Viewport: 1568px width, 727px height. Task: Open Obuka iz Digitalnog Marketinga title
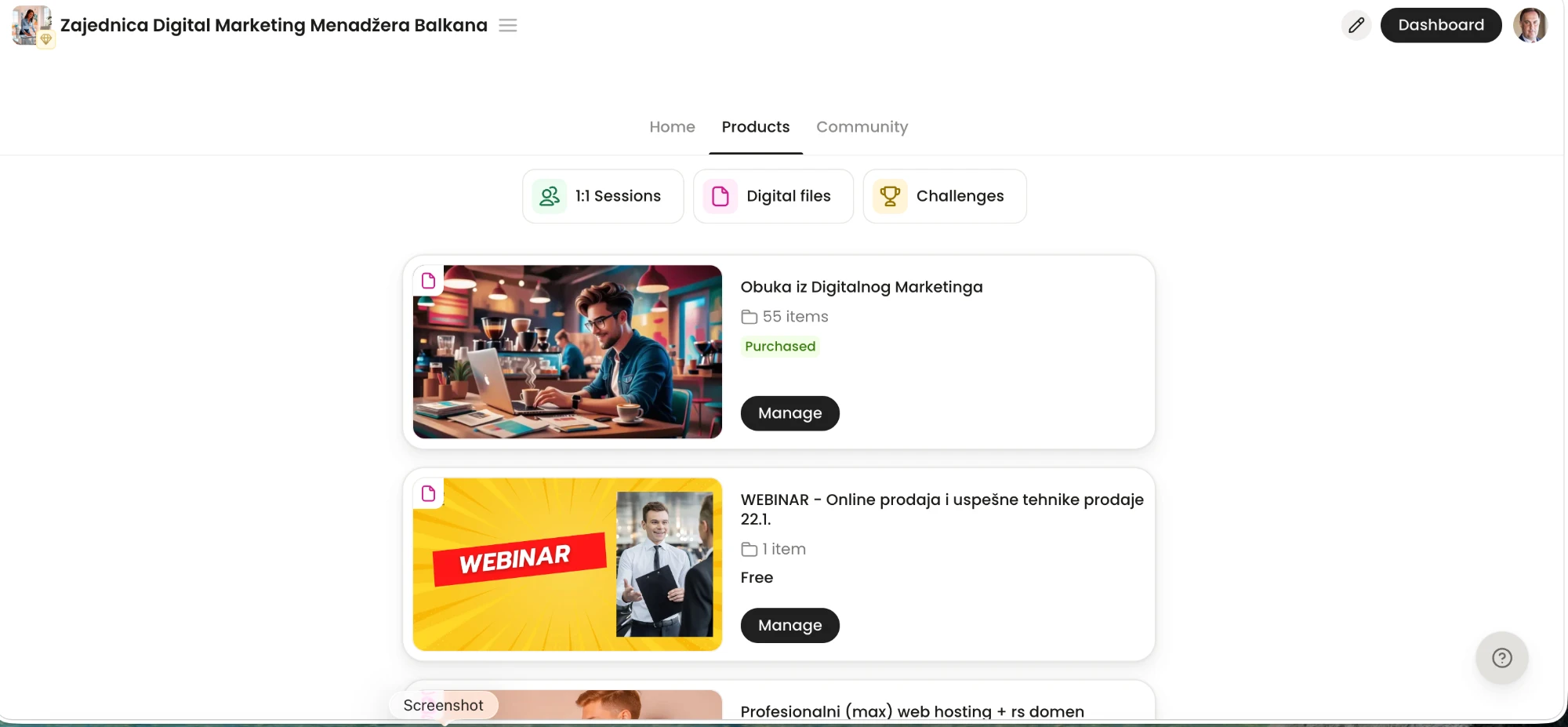(861, 287)
